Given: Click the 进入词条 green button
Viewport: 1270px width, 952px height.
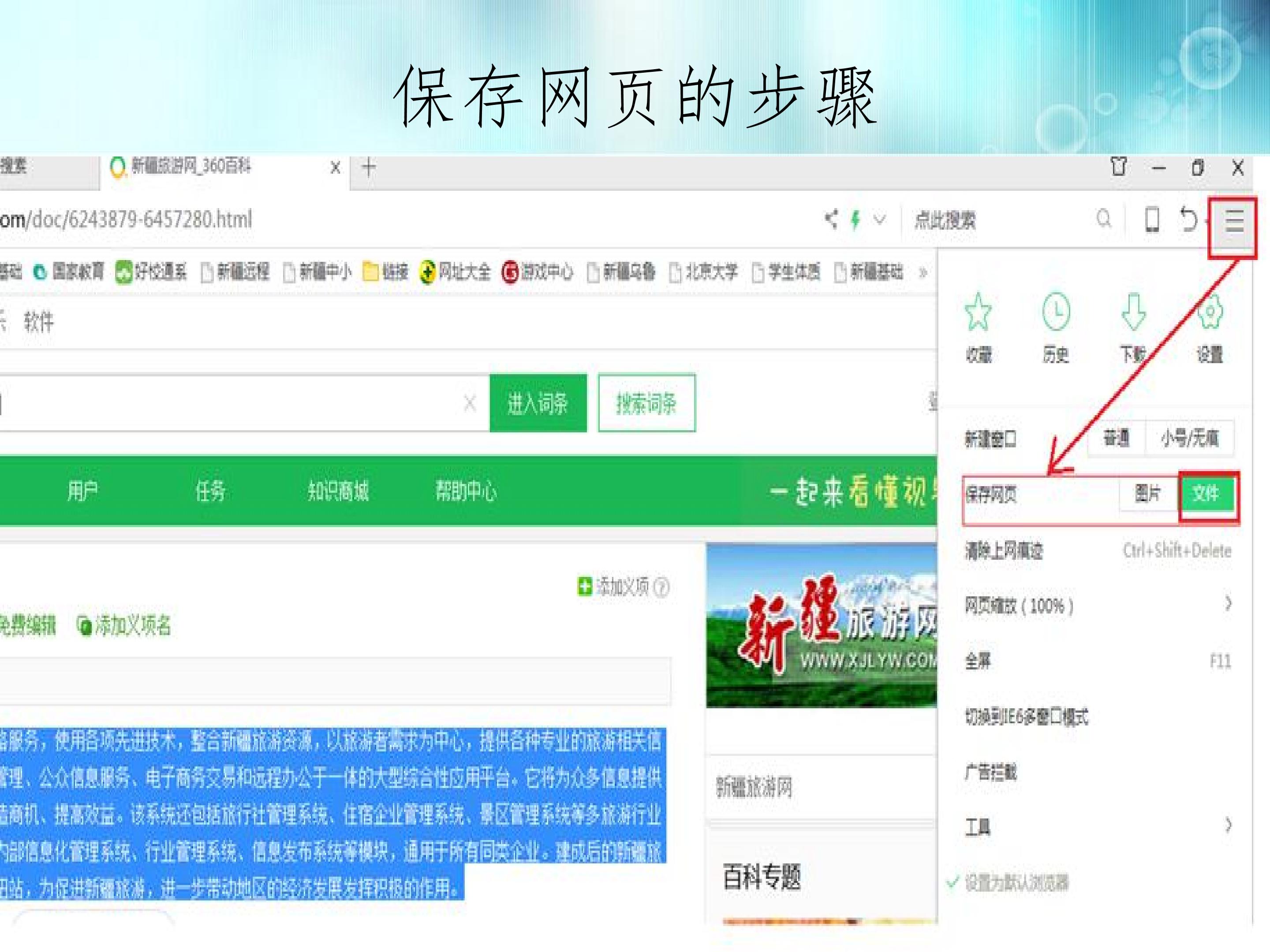Looking at the screenshot, I should 538,403.
